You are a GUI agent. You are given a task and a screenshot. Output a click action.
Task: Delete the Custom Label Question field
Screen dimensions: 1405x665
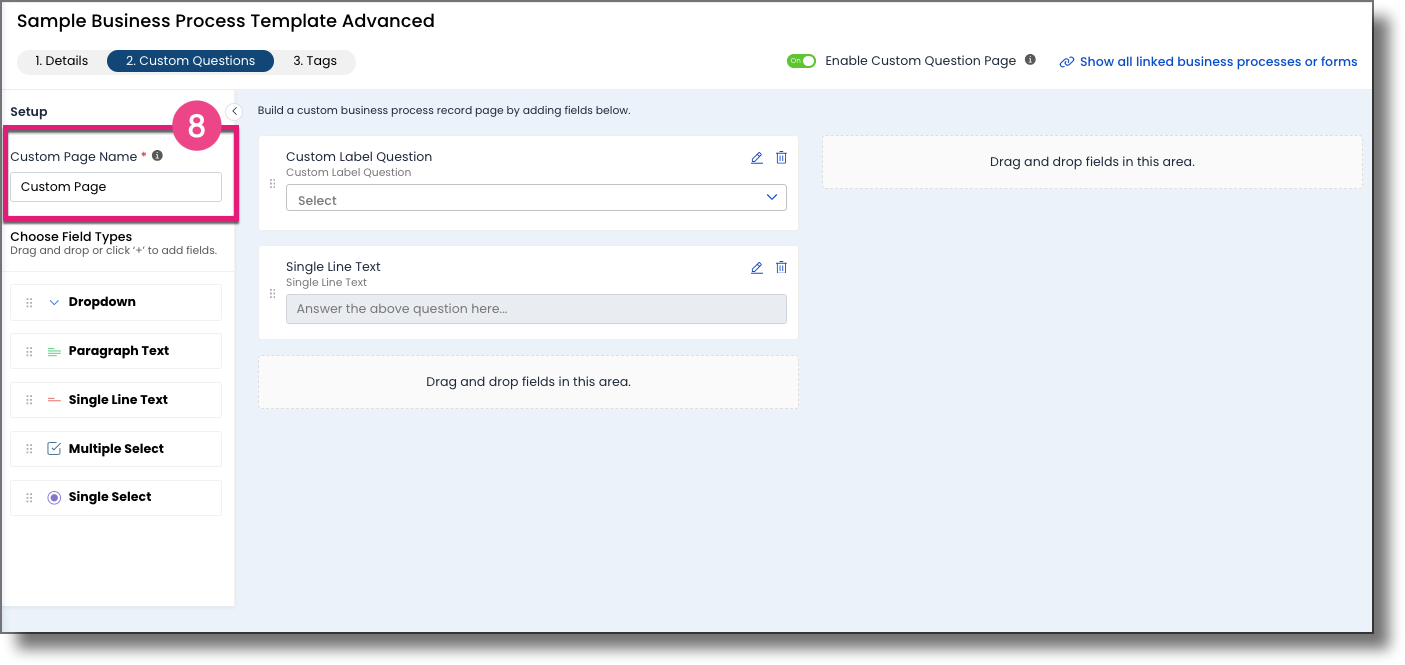[782, 158]
